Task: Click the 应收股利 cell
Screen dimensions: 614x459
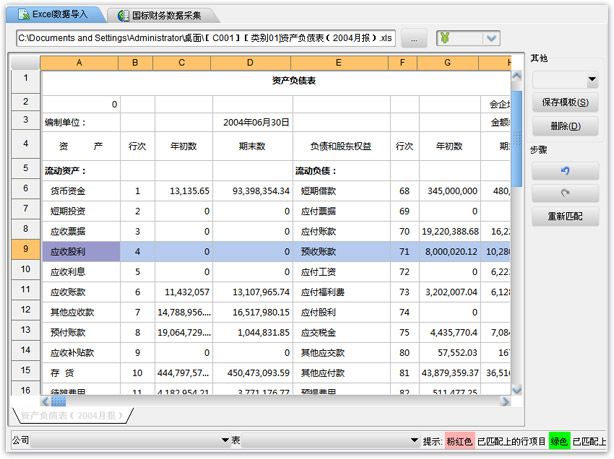Action: pyautogui.click(x=81, y=251)
